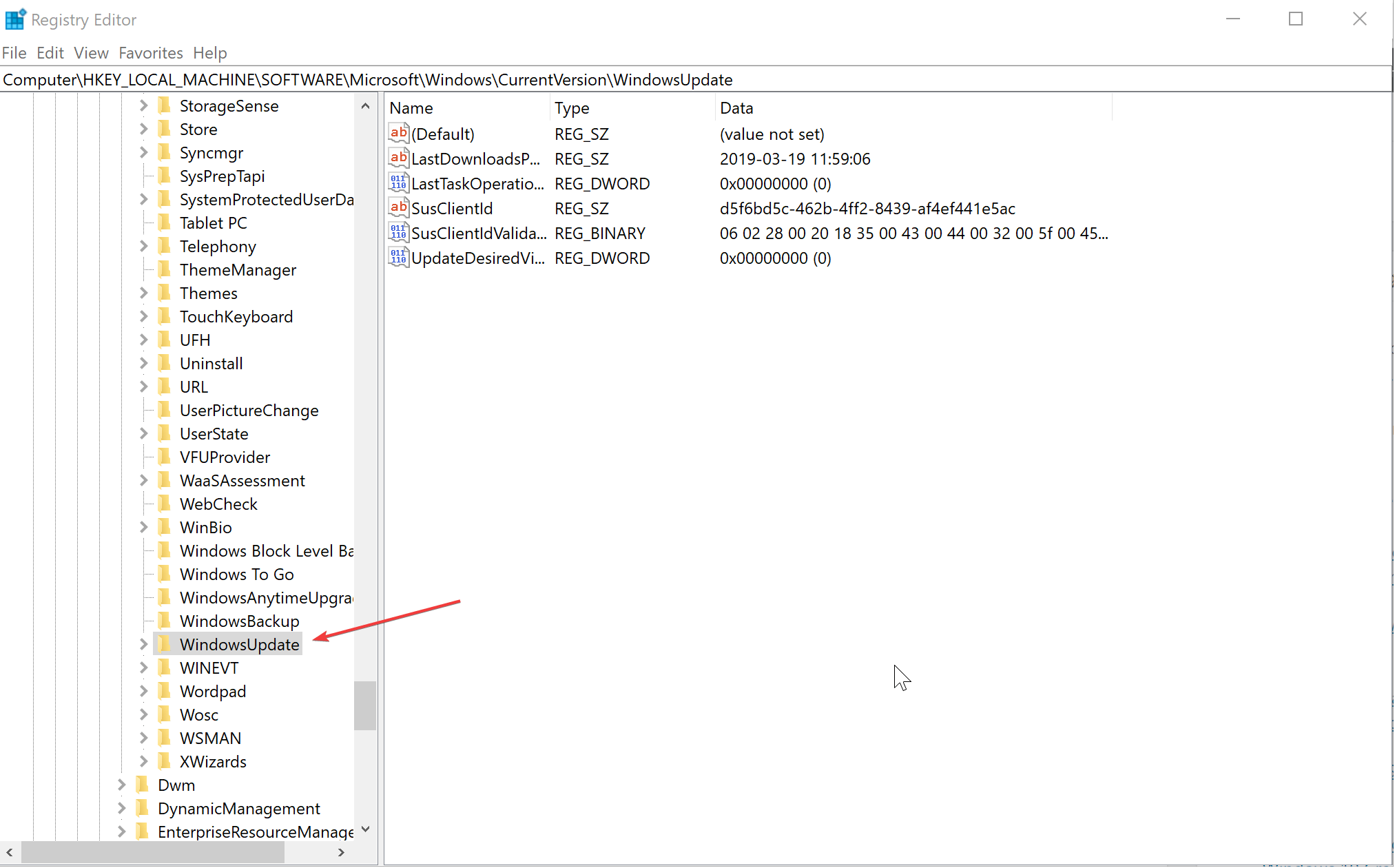Open the Favorites menu
Image resolution: width=1395 pixels, height=868 pixels.
pos(151,53)
